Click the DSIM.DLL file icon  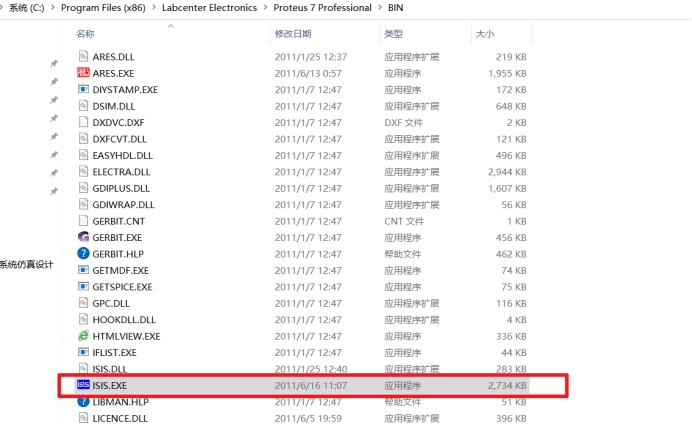click(x=83, y=105)
